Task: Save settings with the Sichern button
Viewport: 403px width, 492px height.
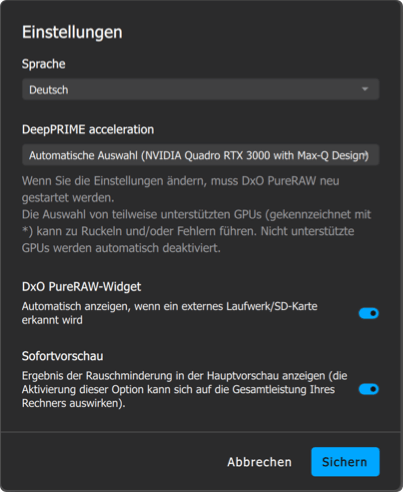Action: tap(345, 462)
